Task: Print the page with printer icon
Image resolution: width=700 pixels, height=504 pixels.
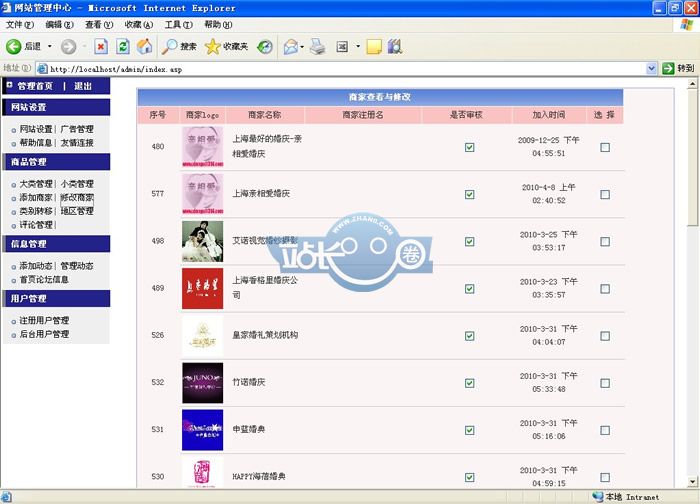Action: (x=317, y=46)
